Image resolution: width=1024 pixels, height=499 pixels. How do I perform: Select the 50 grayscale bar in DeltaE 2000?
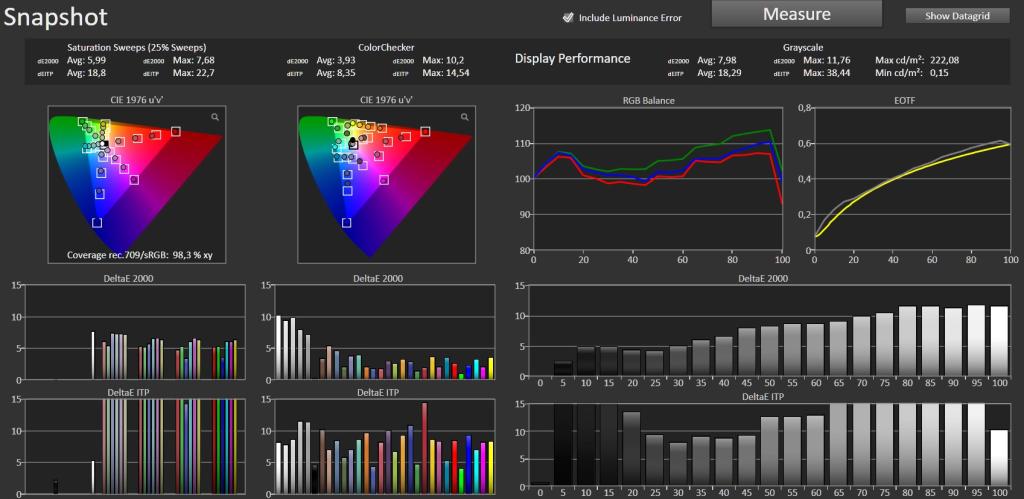point(769,351)
